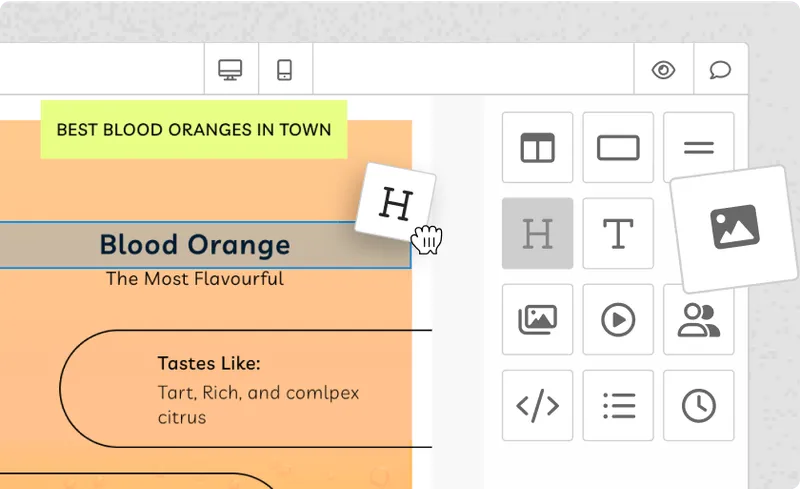Click the Best Blood Oranges in Town banner
Image resolution: width=800 pixels, height=489 pixels.
tap(194, 130)
